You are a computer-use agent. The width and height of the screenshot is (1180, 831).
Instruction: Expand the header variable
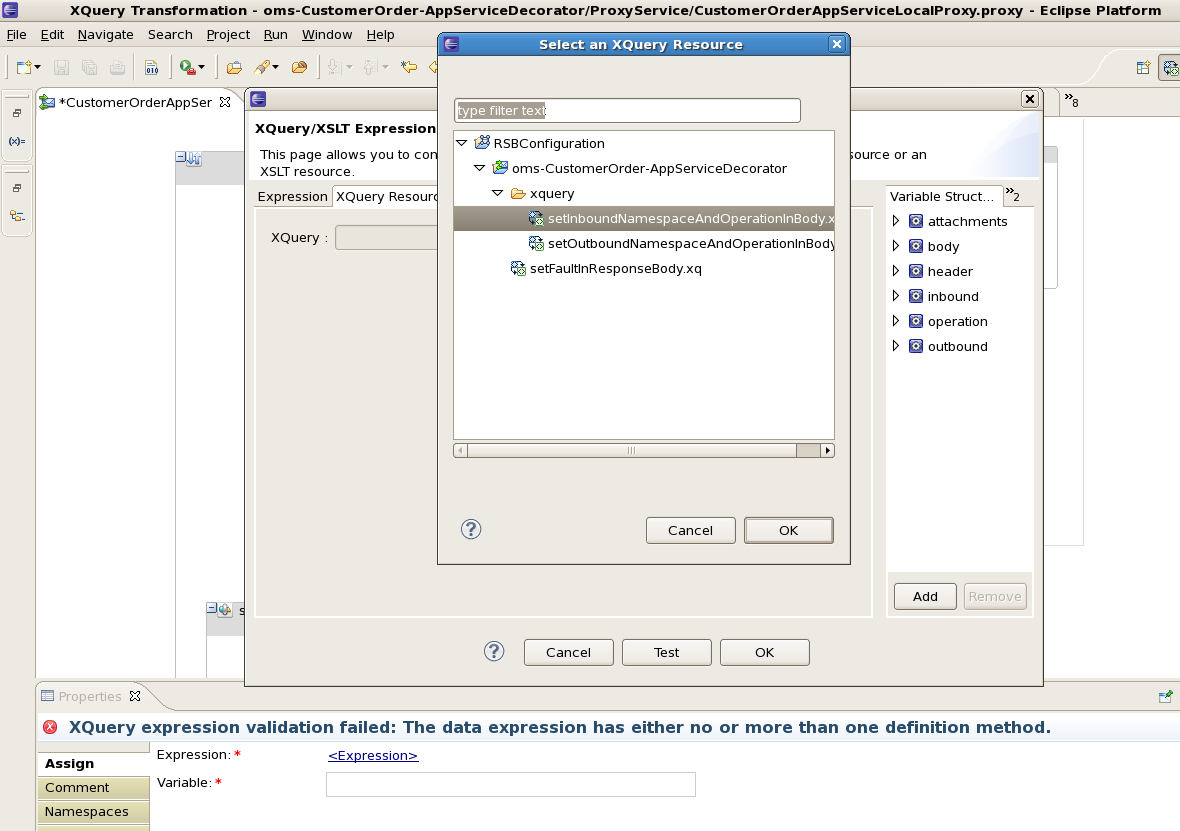click(896, 270)
